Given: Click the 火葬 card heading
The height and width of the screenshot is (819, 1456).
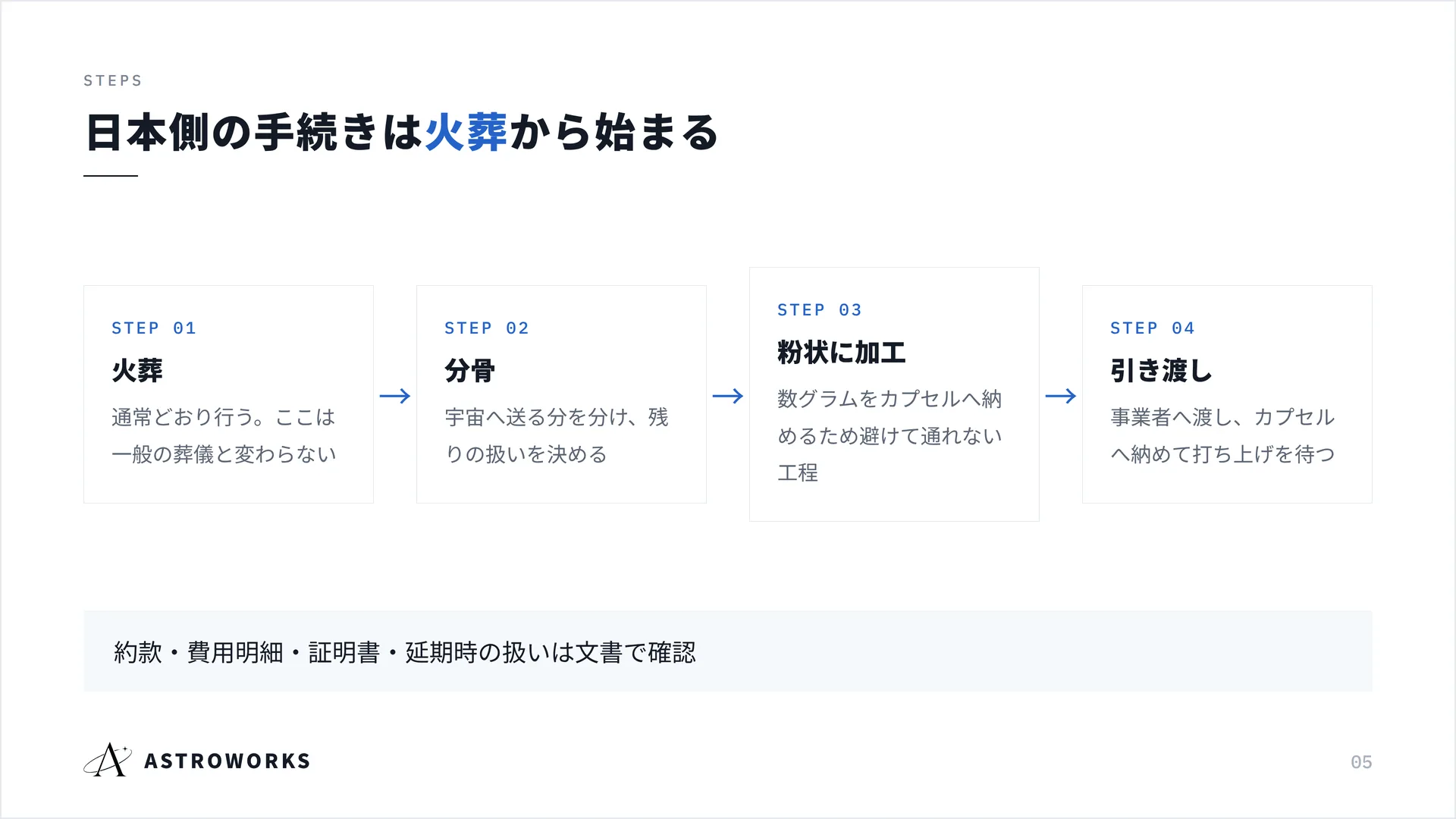Looking at the screenshot, I should [x=137, y=371].
